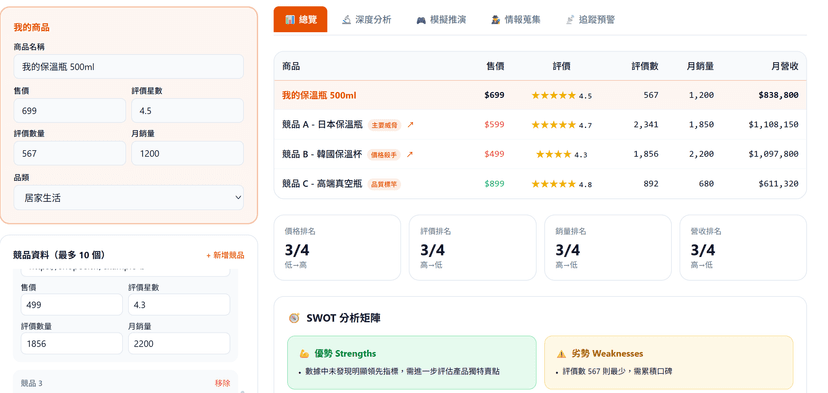Click the 營收排名 ranking card
The width and height of the screenshot is (828, 393).
pos(743,247)
